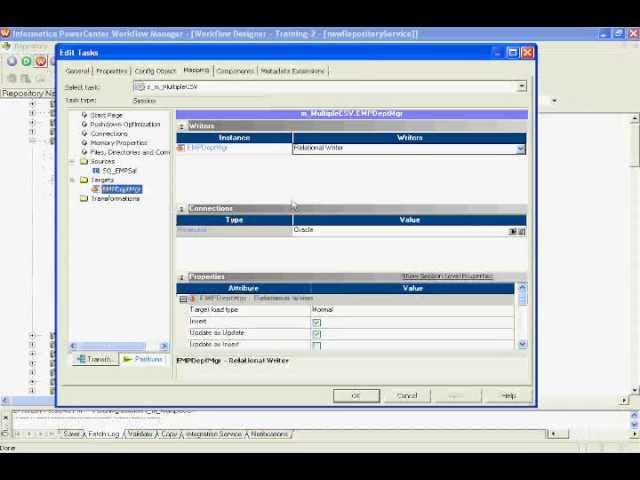Select Transformations in the tree
Screen dimensions: 640x480
[x=115, y=198]
